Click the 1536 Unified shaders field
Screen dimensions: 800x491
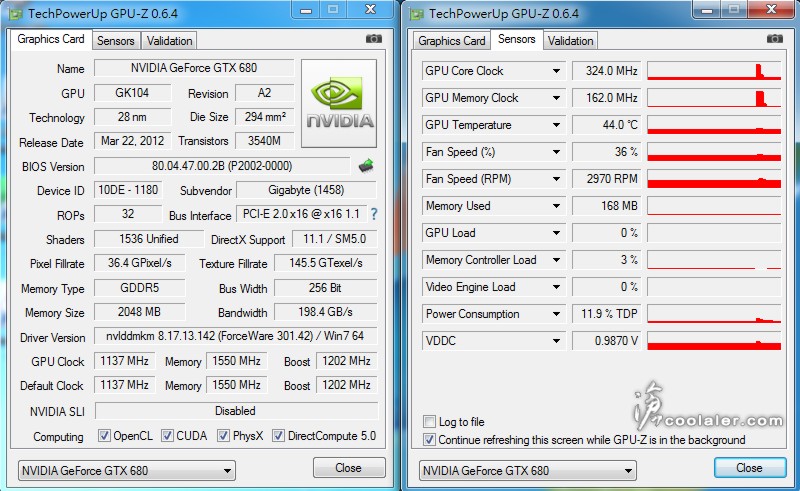(149, 239)
